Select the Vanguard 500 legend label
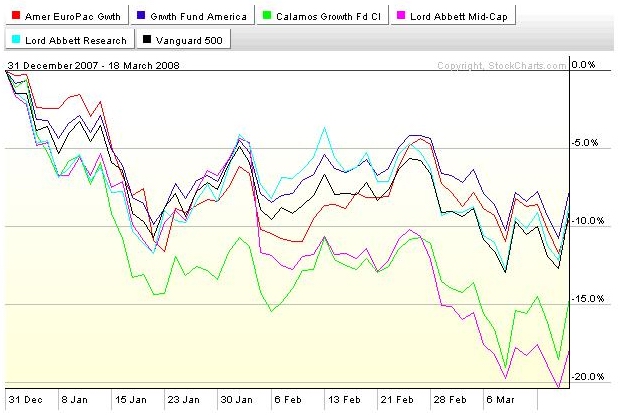Image resolution: width=620 pixels, height=415 pixels. click(x=189, y=40)
